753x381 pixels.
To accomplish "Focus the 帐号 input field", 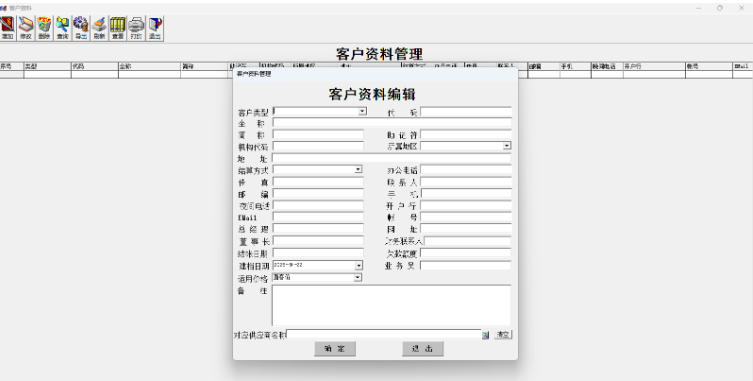I will [x=466, y=217].
